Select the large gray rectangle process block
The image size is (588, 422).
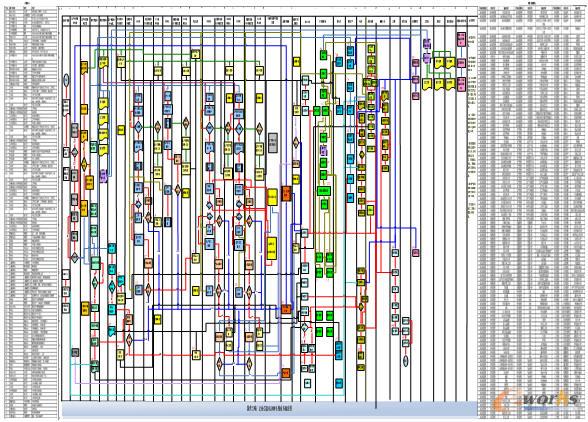point(273,143)
